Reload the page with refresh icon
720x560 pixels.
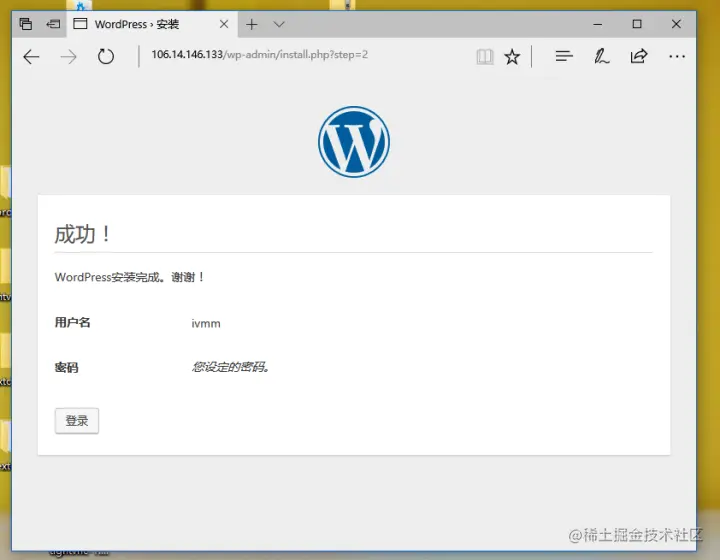tap(106, 56)
